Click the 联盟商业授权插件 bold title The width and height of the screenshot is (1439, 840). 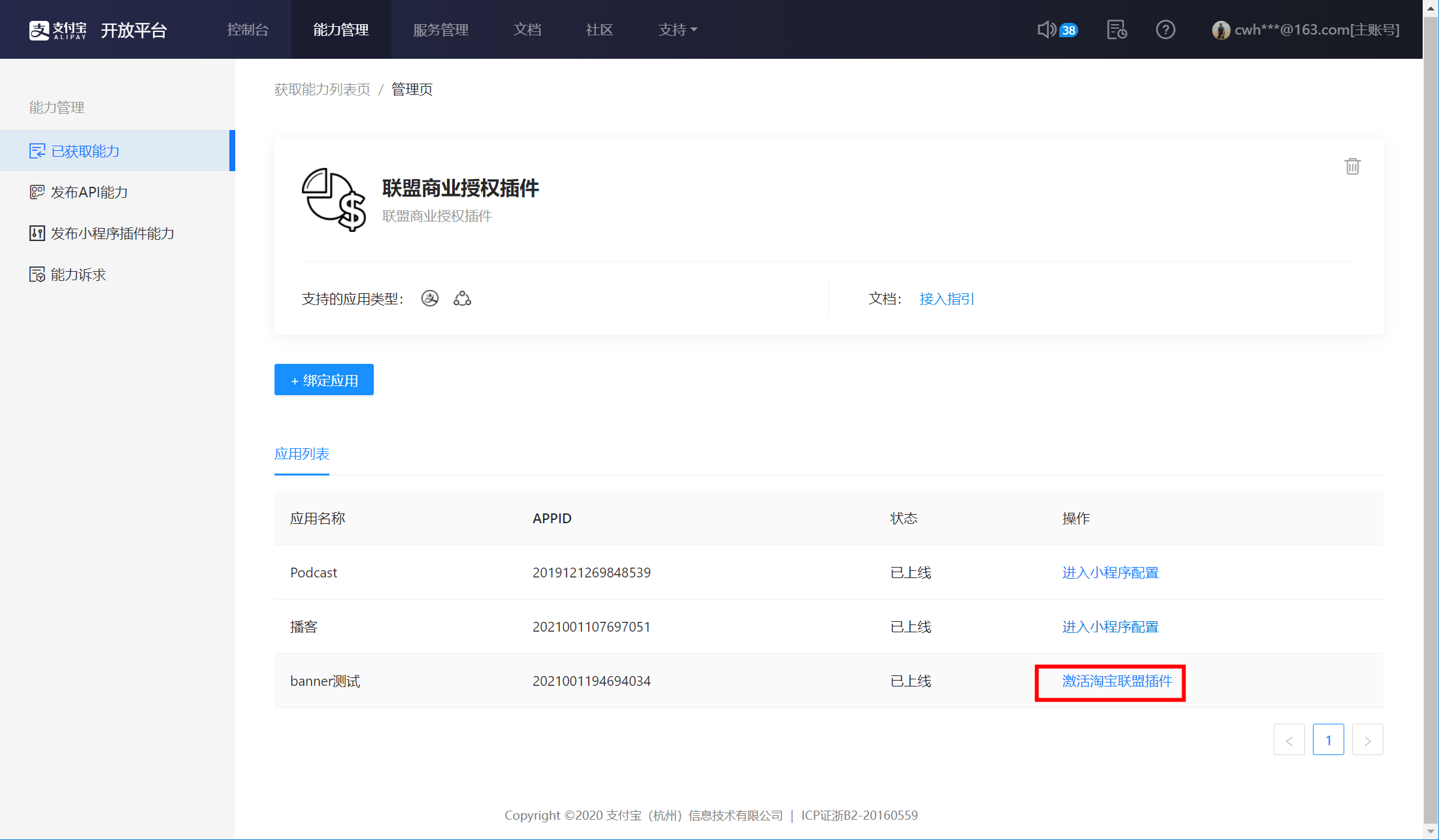pos(461,188)
